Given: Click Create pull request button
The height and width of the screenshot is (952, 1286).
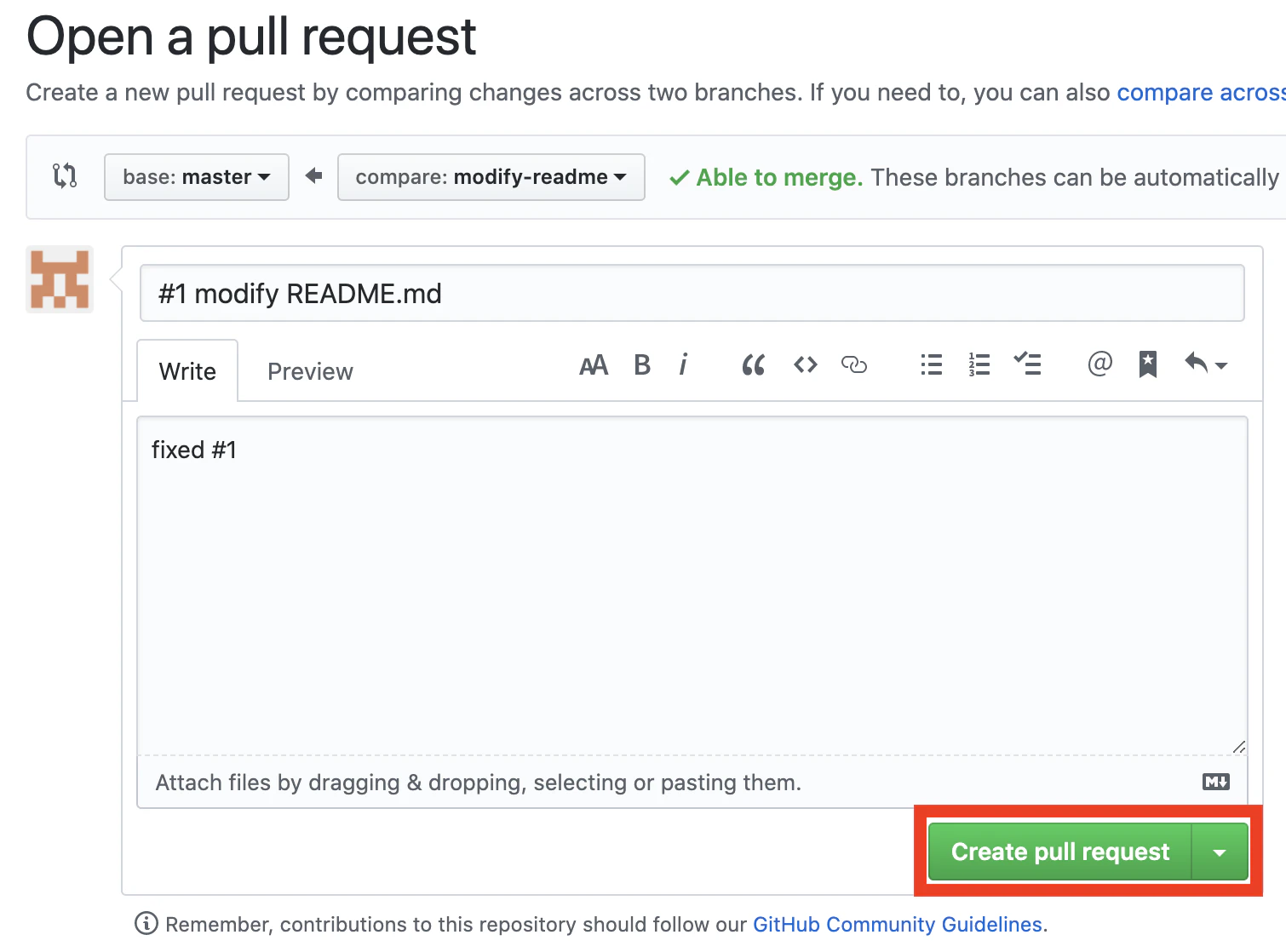Looking at the screenshot, I should pos(1060,852).
